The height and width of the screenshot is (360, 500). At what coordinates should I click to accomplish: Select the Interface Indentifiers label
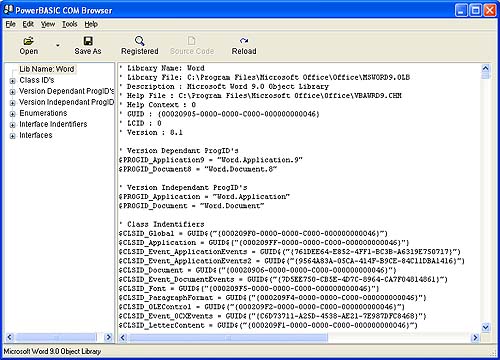coord(53,124)
